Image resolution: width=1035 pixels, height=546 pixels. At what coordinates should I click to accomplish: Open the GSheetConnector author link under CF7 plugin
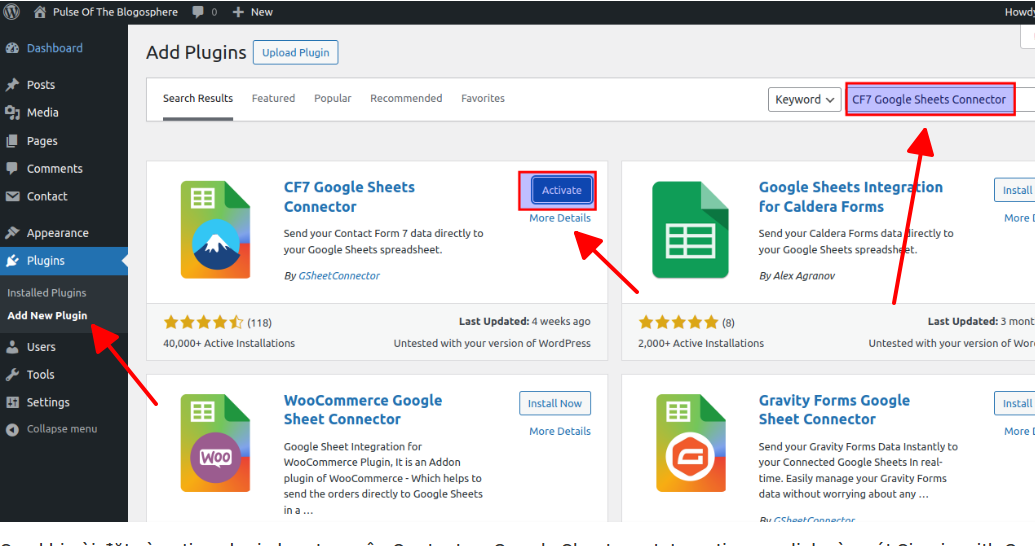[x=339, y=276]
